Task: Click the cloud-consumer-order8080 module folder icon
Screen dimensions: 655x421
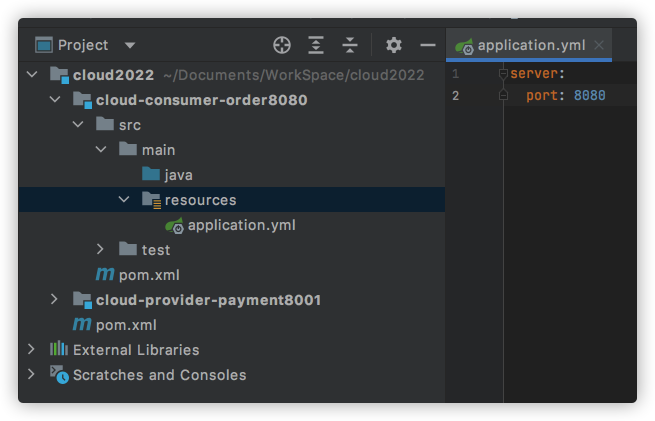Action: tap(82, 100)
